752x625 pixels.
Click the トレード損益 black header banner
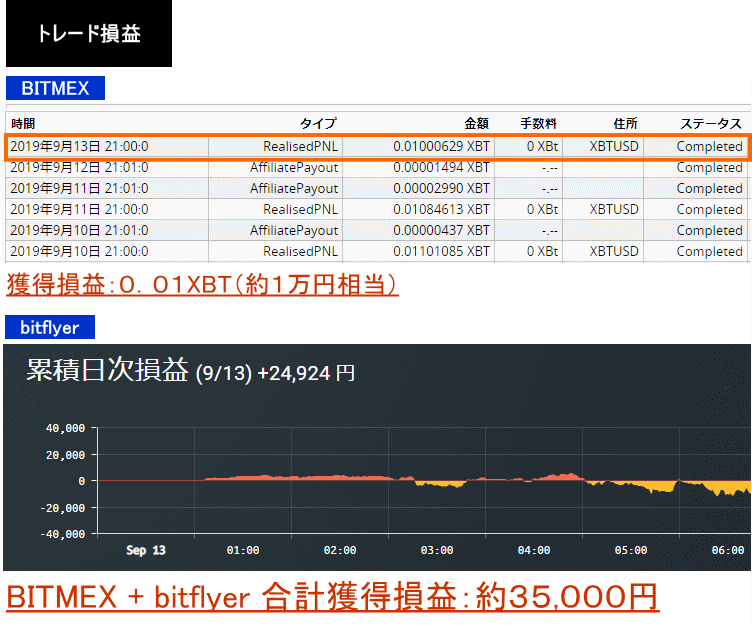(x=88, y=34)
